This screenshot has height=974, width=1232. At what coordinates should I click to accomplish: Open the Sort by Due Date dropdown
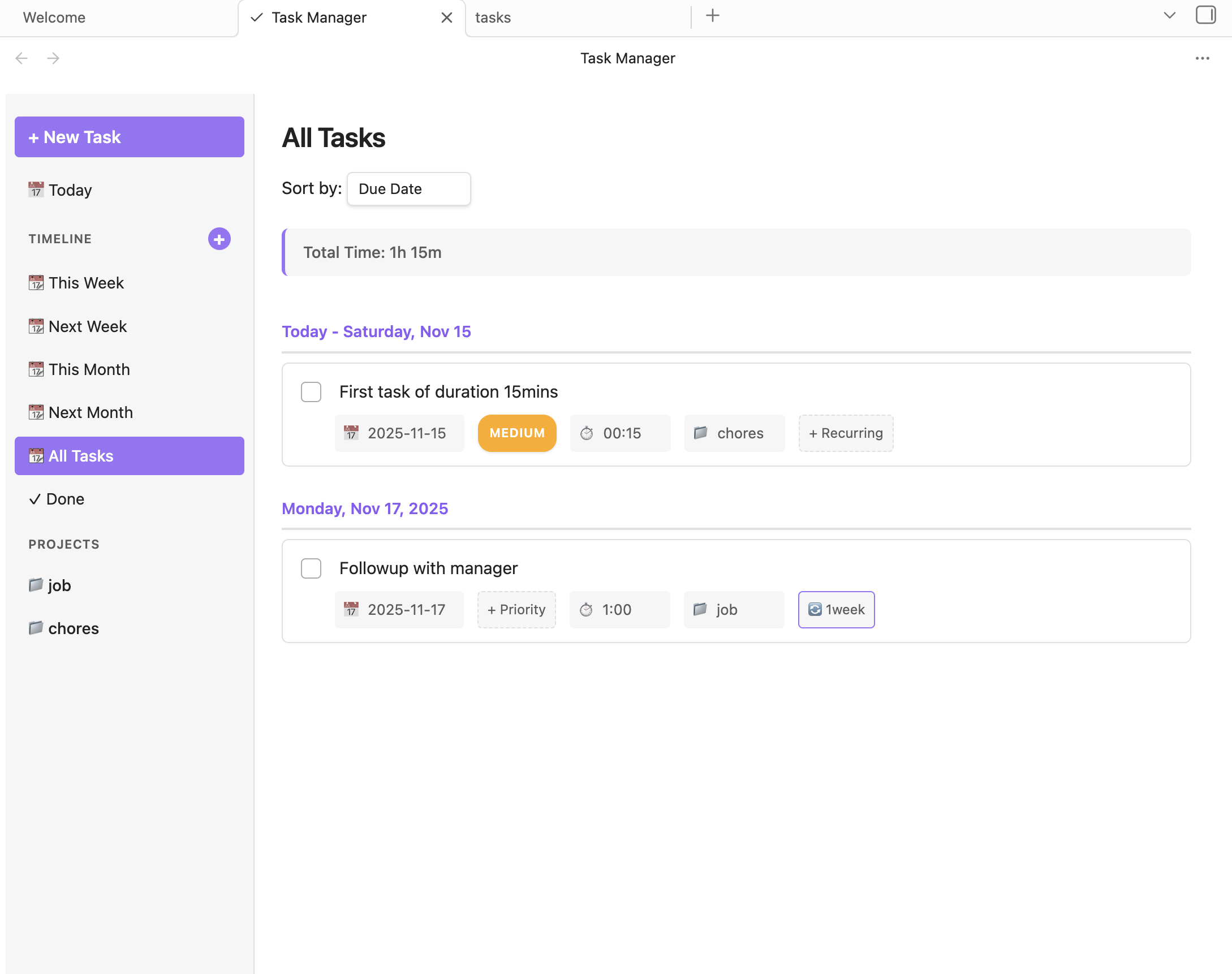point(408,189)
